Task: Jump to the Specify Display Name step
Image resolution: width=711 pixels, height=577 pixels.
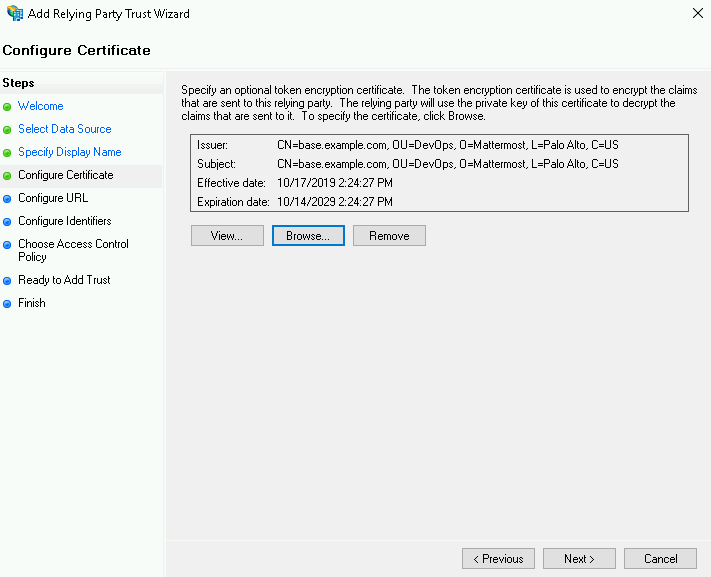Action: pos(69,152)
